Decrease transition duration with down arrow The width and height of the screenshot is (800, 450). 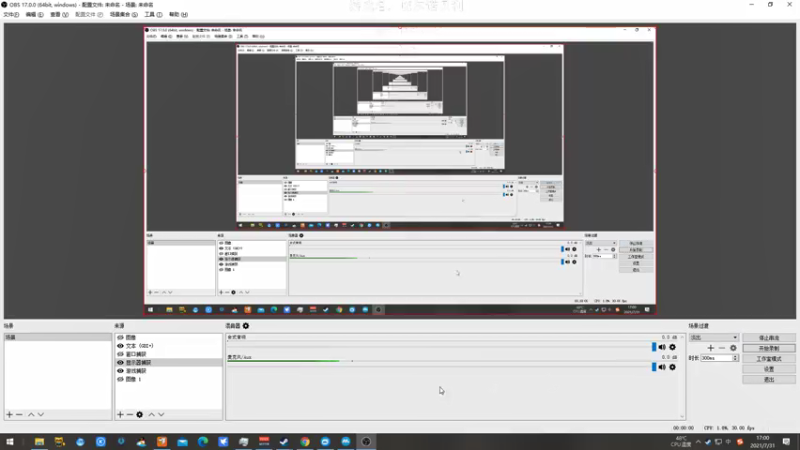tap(735, 360)
